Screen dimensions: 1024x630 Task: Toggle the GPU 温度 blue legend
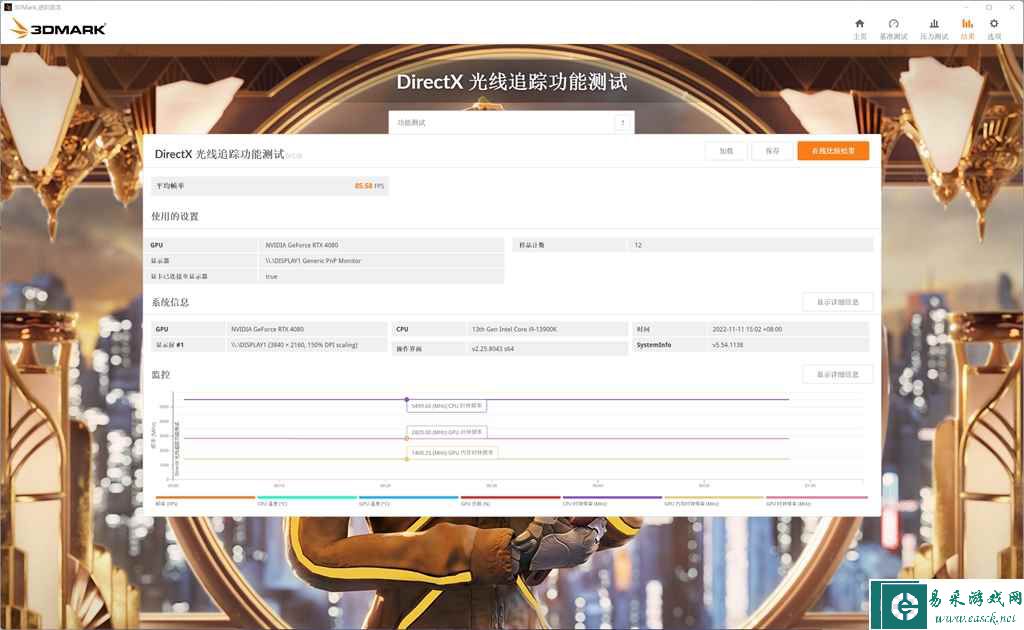(x=408, y=500)
